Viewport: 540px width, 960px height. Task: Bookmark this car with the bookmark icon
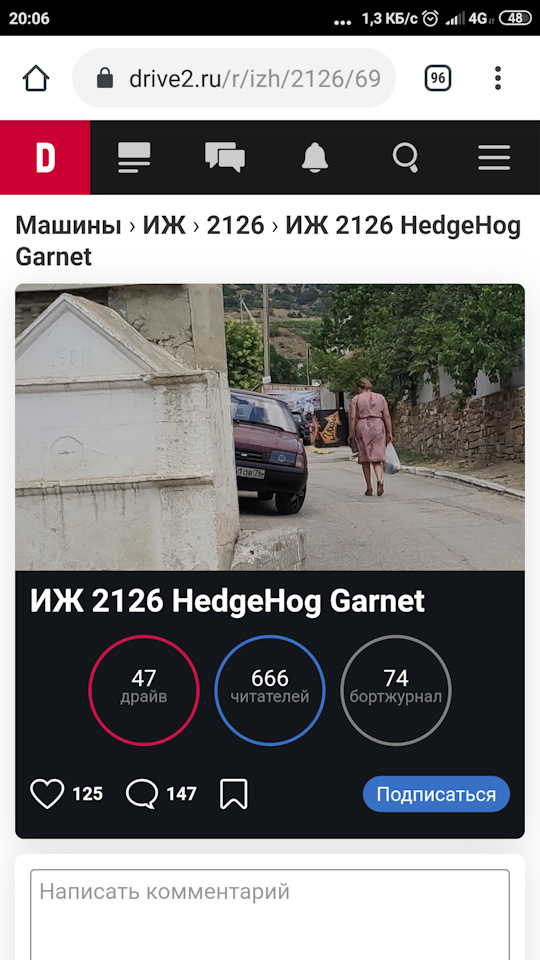233,794
